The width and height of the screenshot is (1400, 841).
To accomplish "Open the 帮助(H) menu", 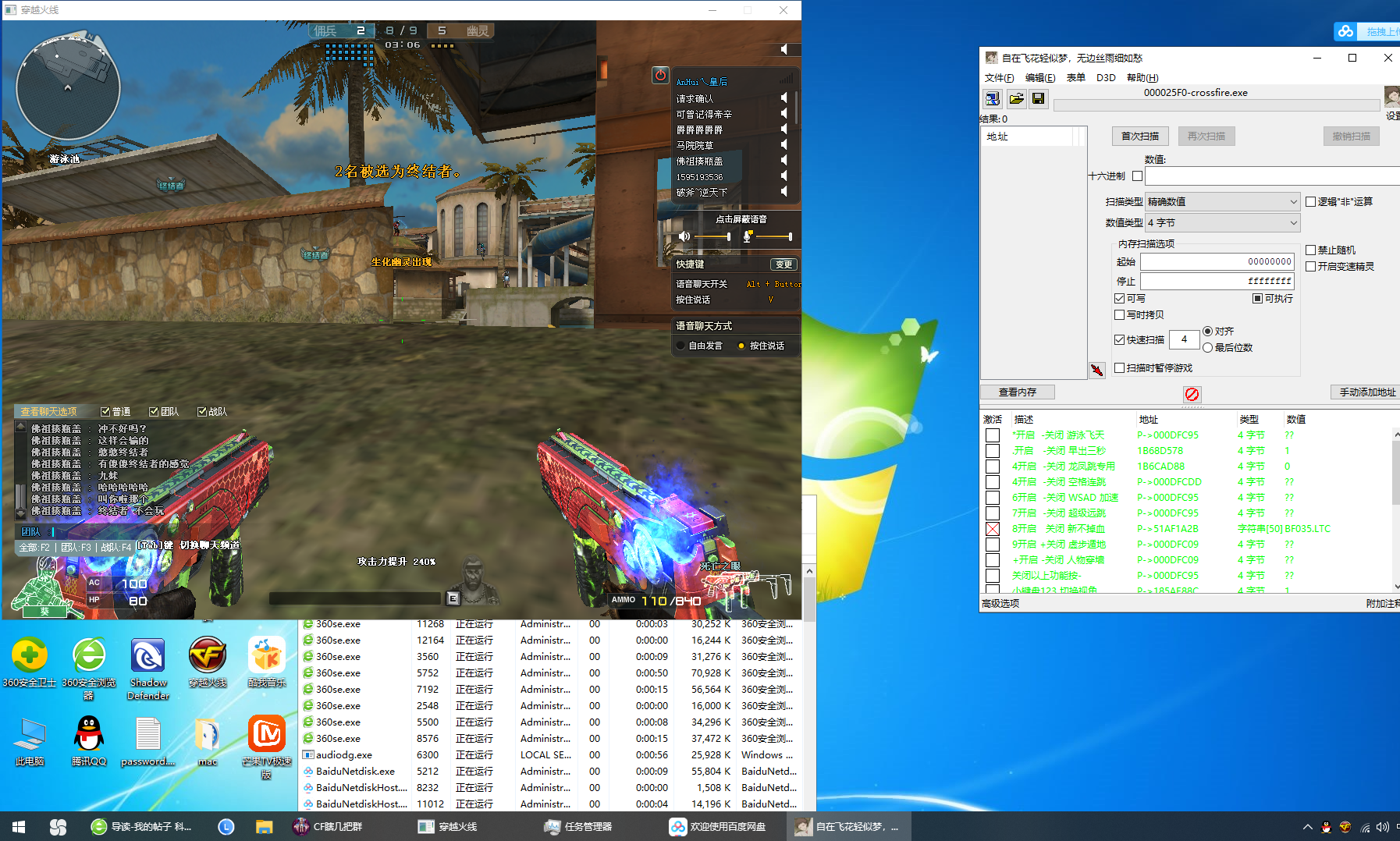I will click(1142, 78).
